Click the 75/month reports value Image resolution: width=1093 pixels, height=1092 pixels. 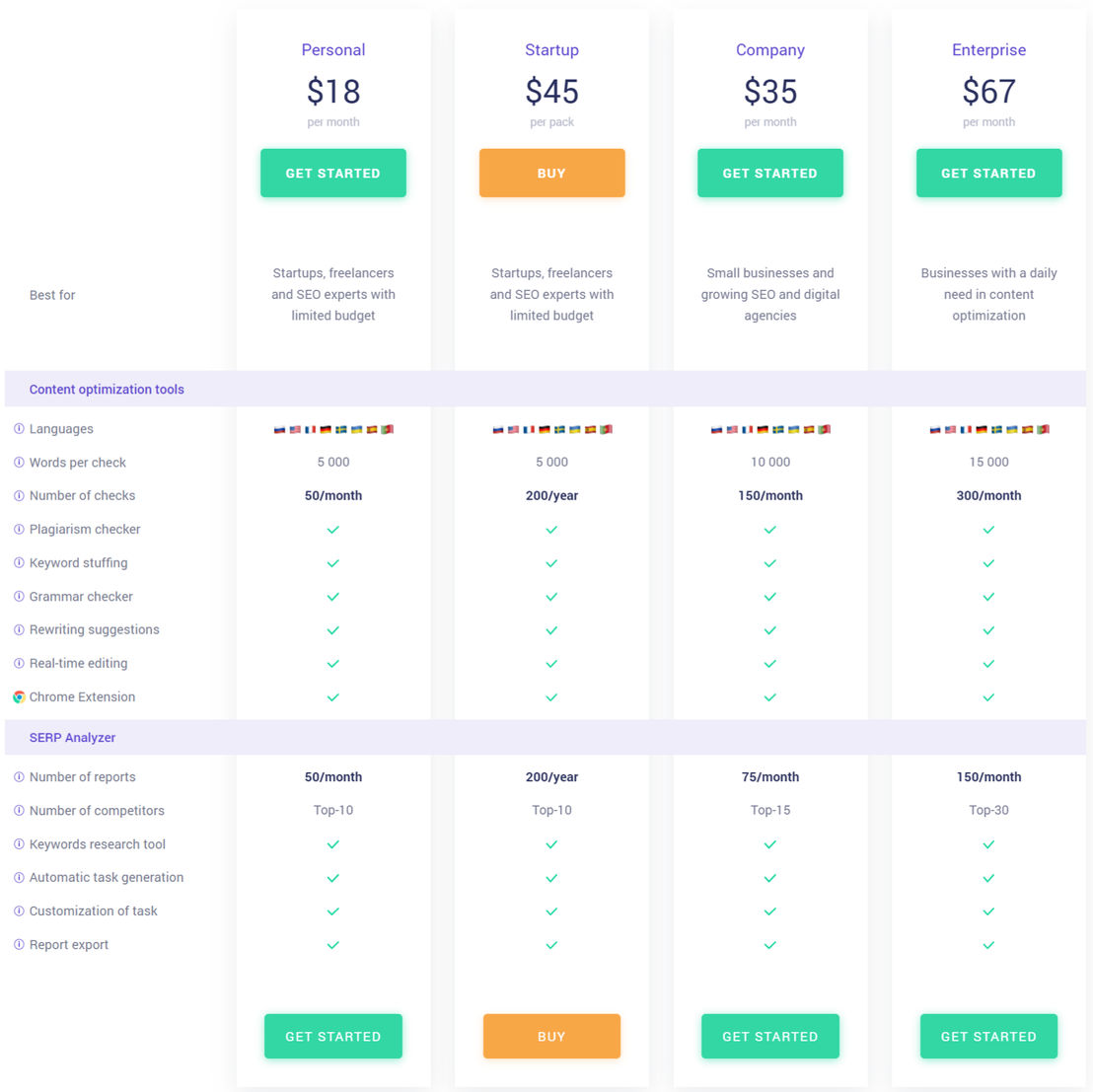coord(770,777)
